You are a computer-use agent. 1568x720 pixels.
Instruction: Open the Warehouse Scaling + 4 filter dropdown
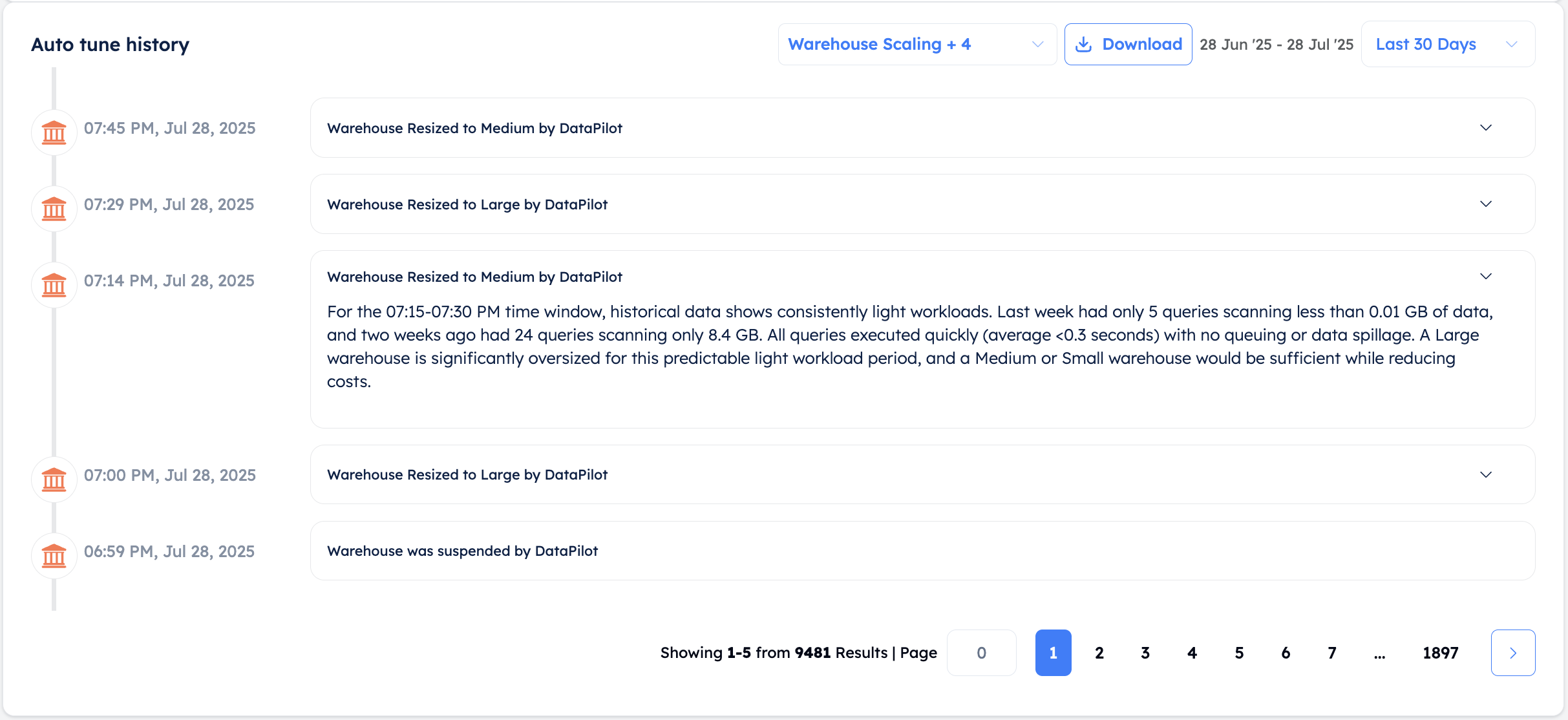tap(917, 44)
